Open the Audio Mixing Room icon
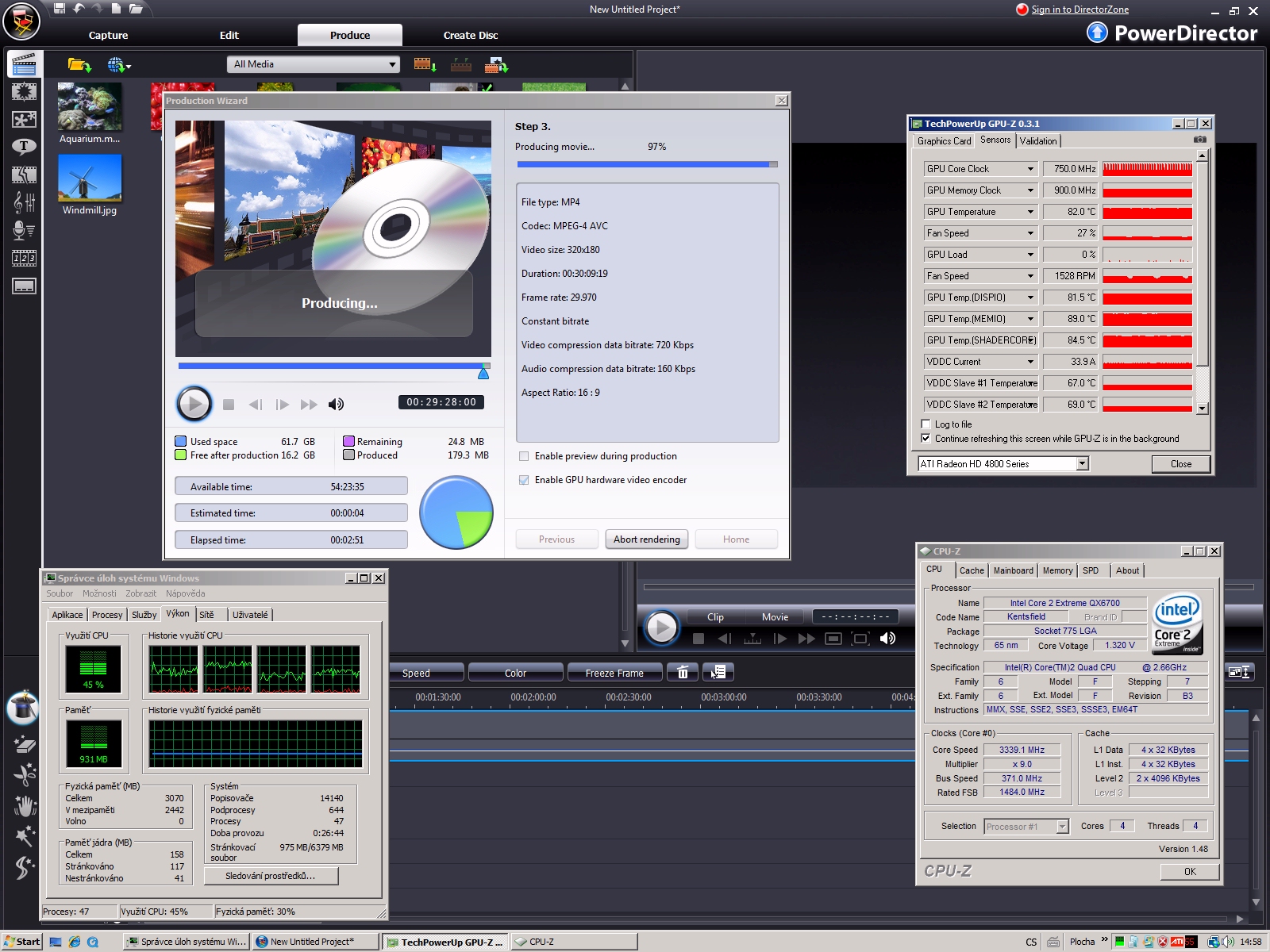Screen dimensions: 1270x952 (x=24, y=202)
